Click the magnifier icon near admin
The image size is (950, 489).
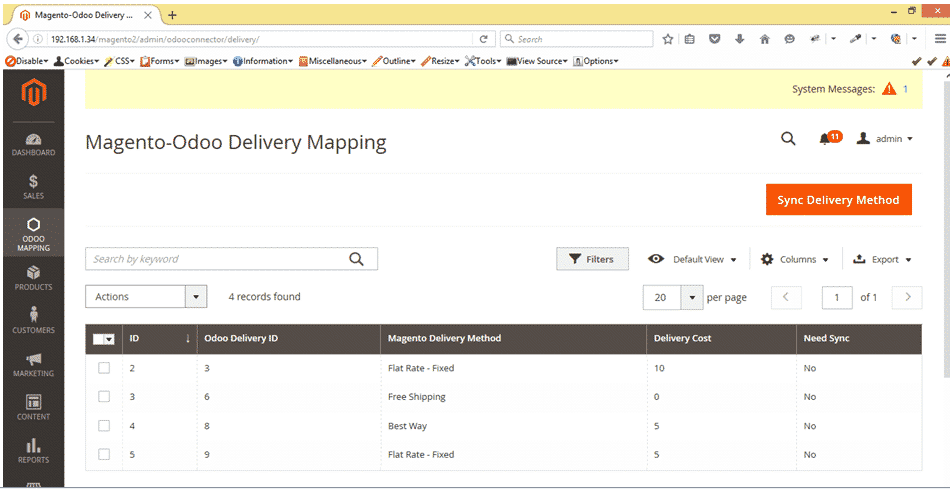[788, 139]
